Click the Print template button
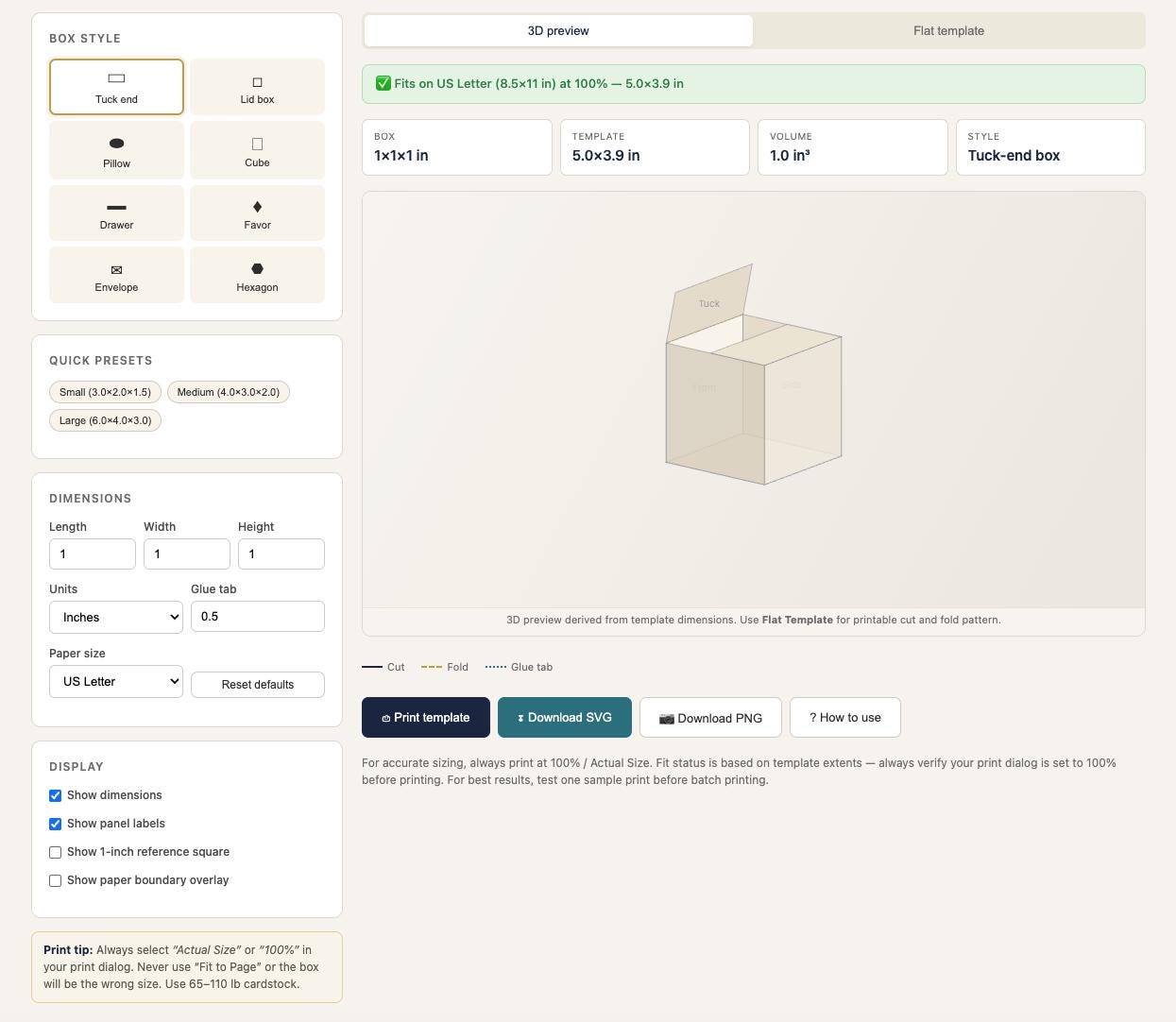Screen dimensions: 1176x1022 426,718
